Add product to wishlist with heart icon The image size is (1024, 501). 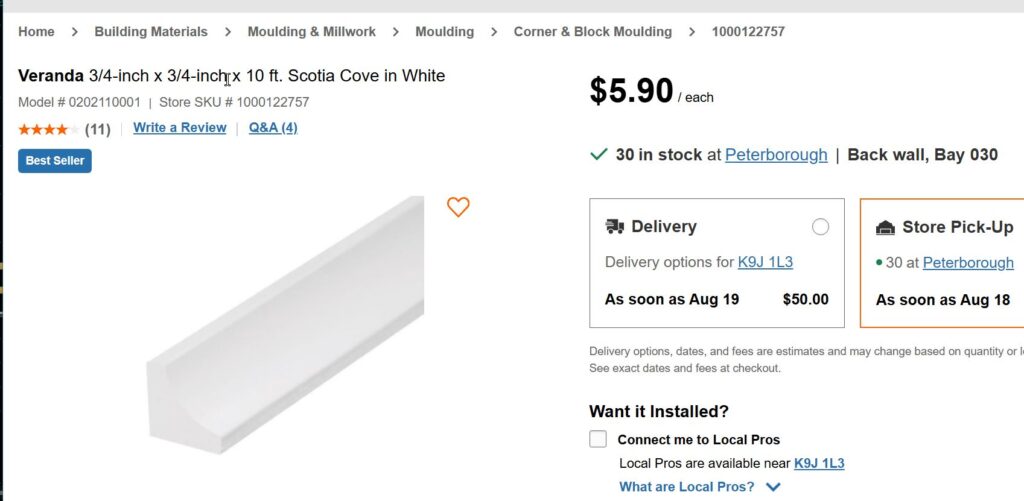point(458,207)
